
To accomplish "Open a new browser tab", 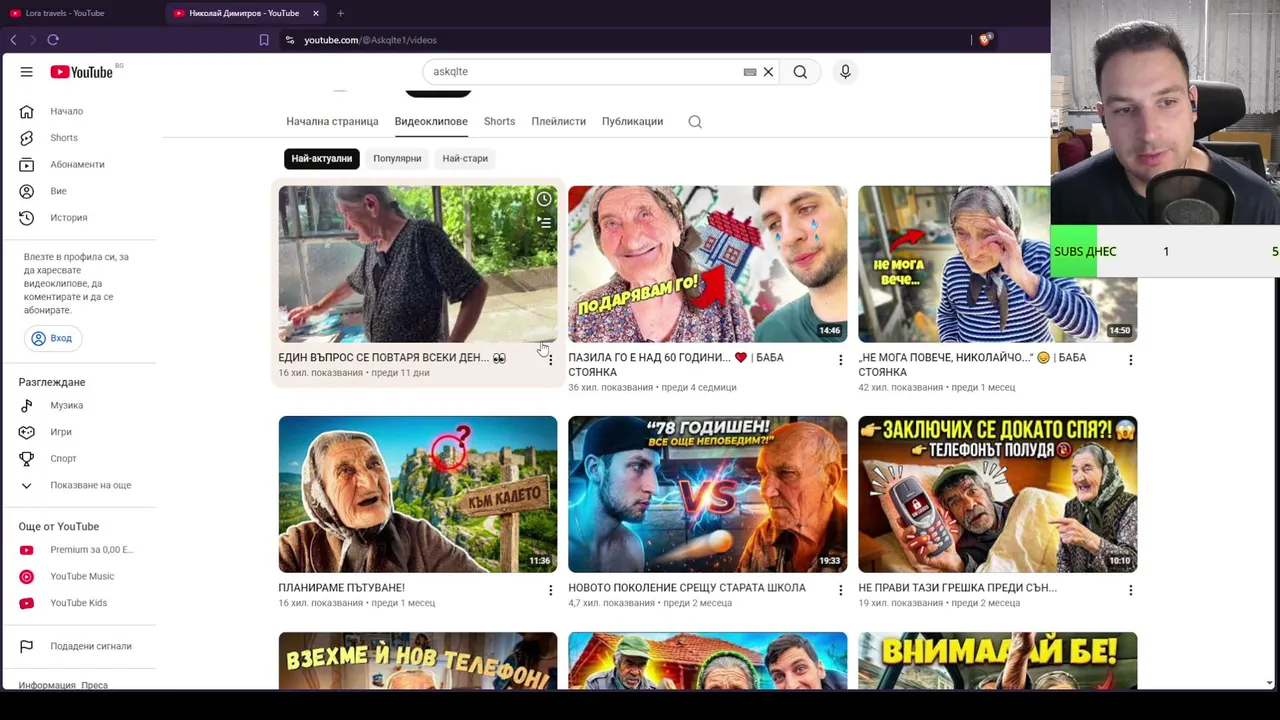I will pyautogui.click(x=340, y=13).
